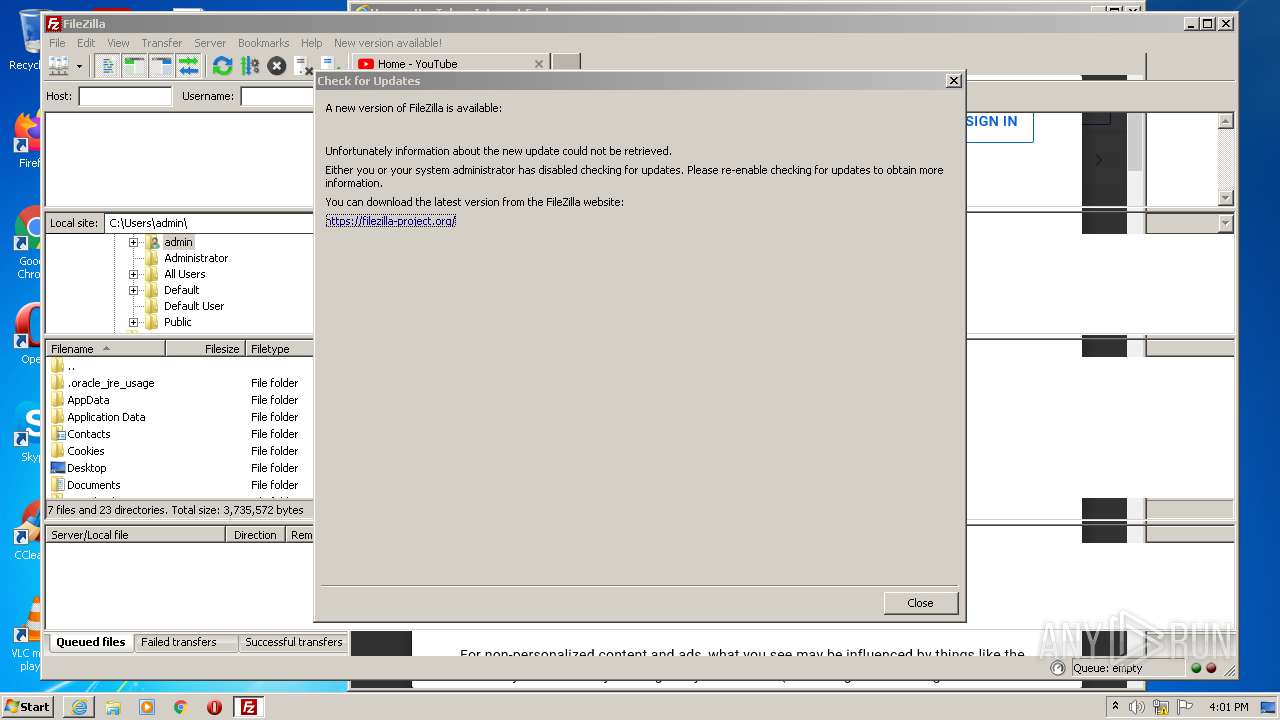The height and width of the screenshot is (720, 1280).
Task: Open the View menu
Action: (118, 43)
